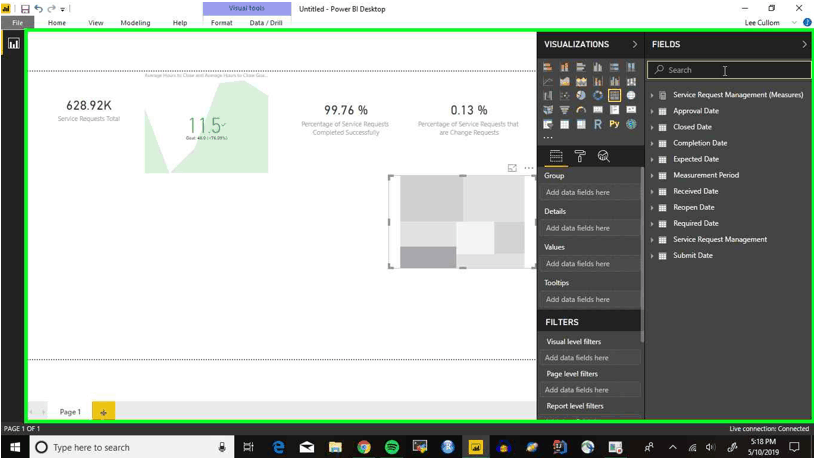
Task: Click the Undo arrow
Action: point(39,9)
